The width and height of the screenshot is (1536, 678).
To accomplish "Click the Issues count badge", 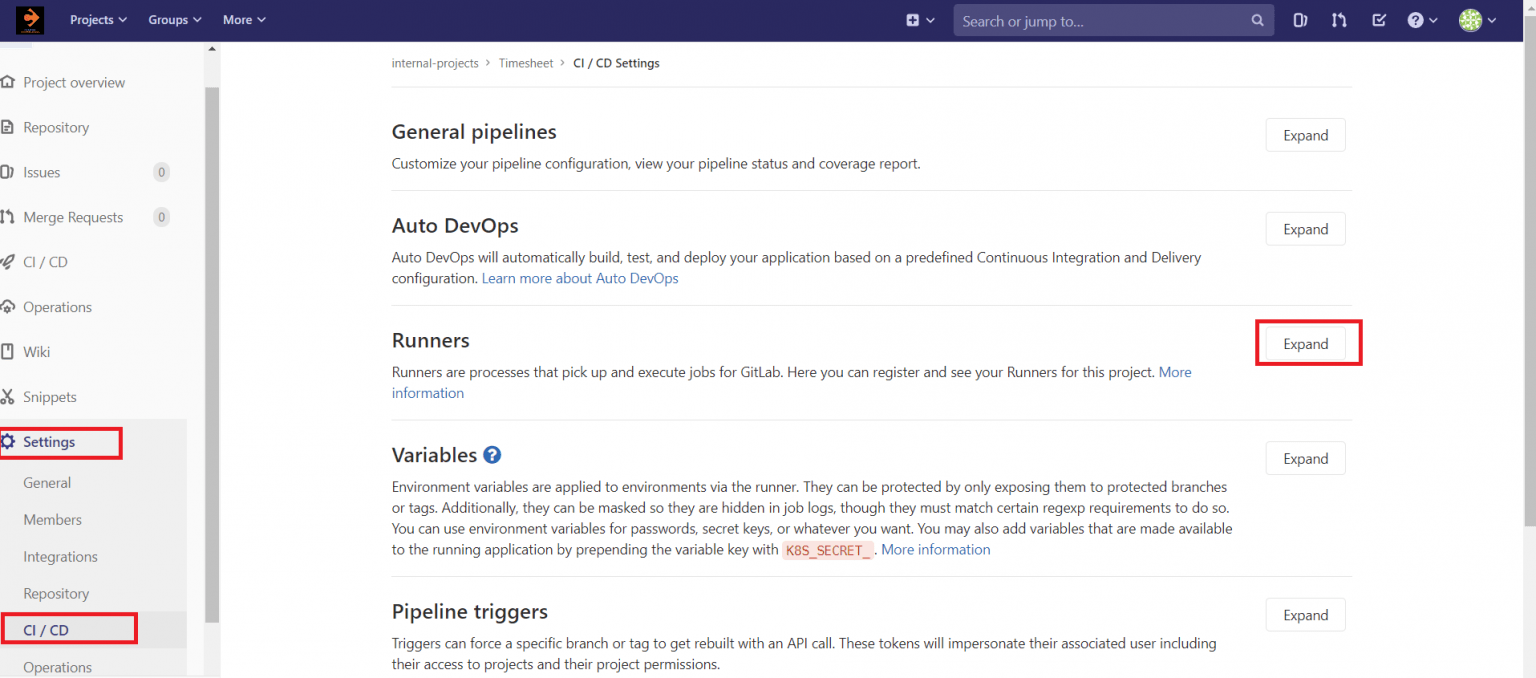I will click(161, 172).
